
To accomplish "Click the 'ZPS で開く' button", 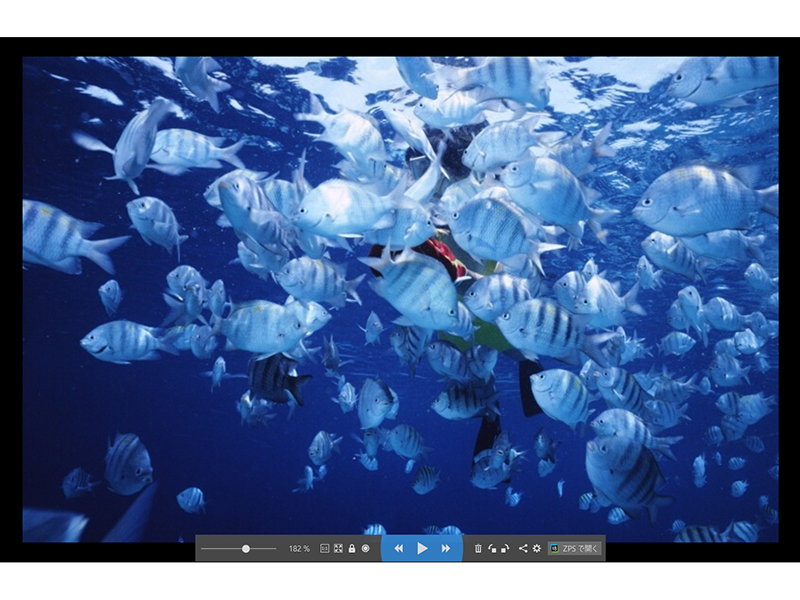I will 575,548.
